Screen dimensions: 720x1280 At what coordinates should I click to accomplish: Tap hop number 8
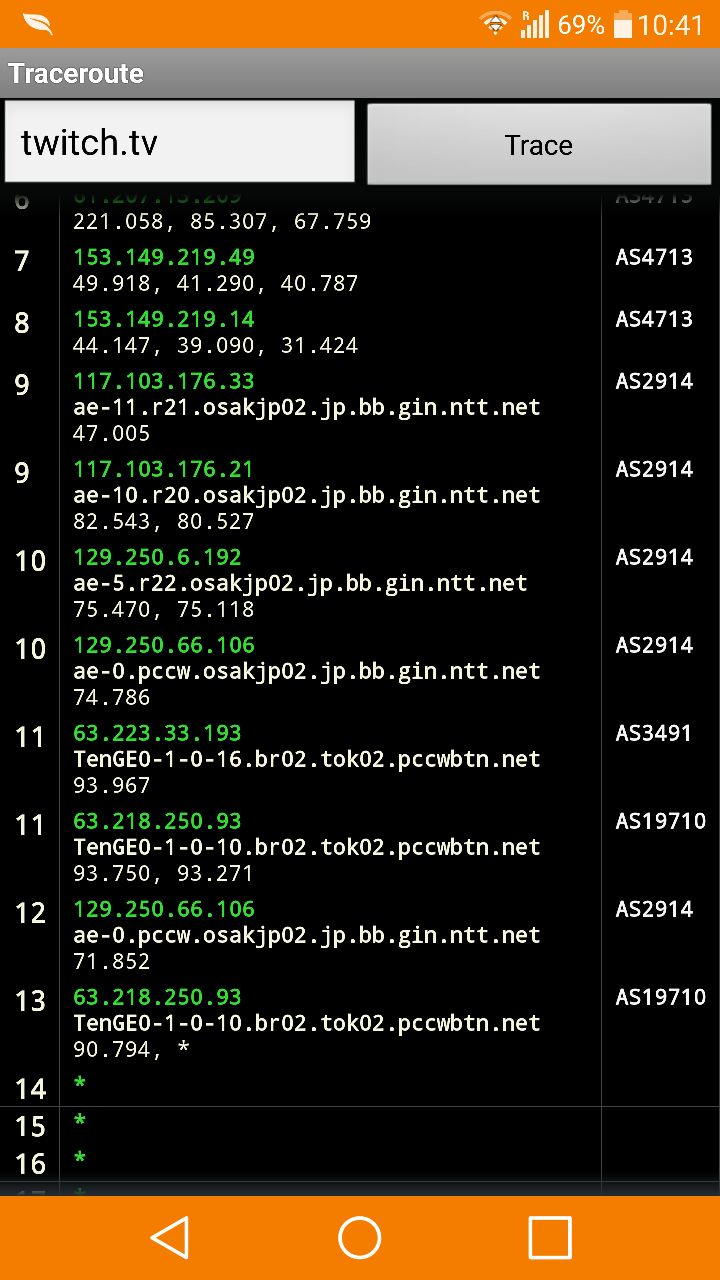click(22, 323)
